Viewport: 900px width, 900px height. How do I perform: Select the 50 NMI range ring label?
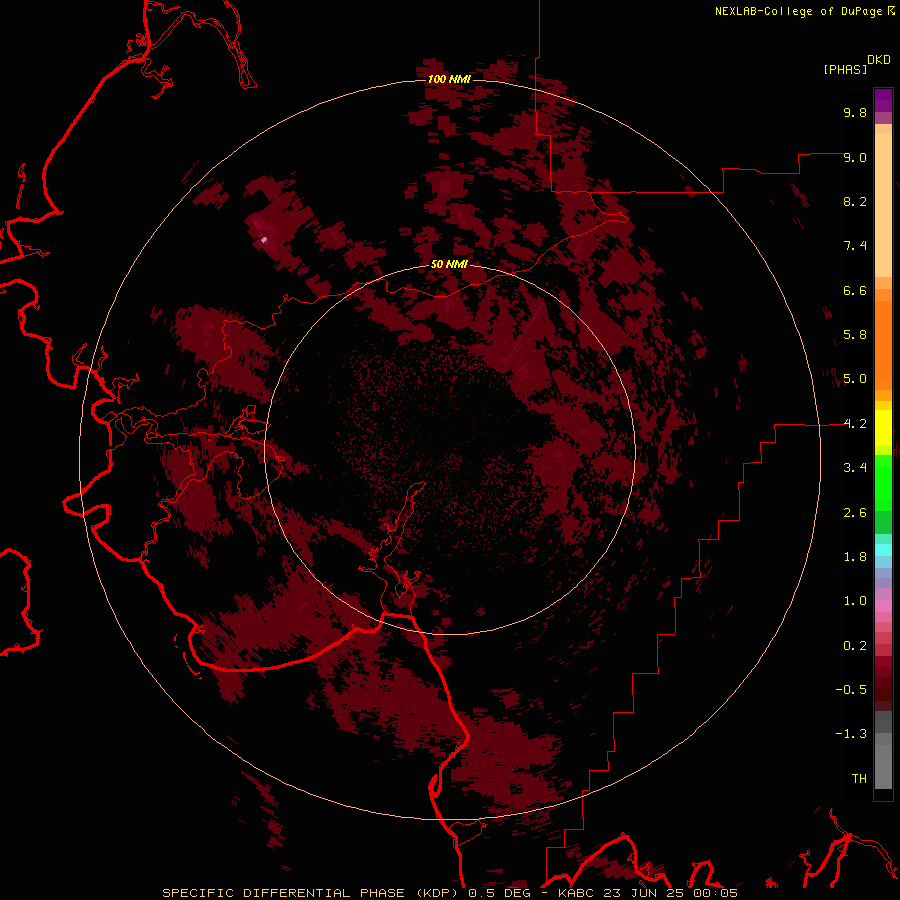point(449,264)
